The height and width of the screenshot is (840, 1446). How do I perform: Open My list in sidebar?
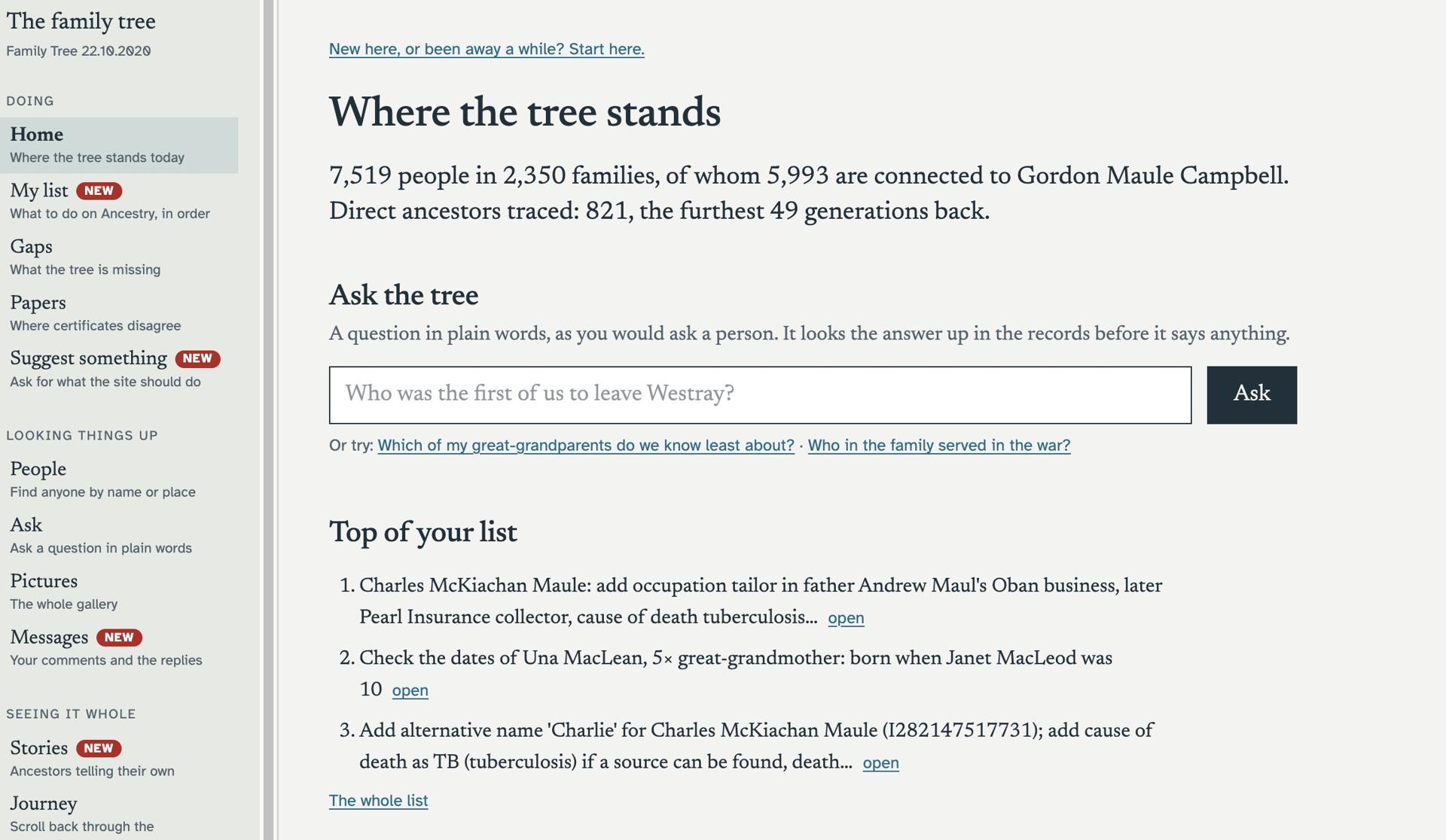click(119, 201)
